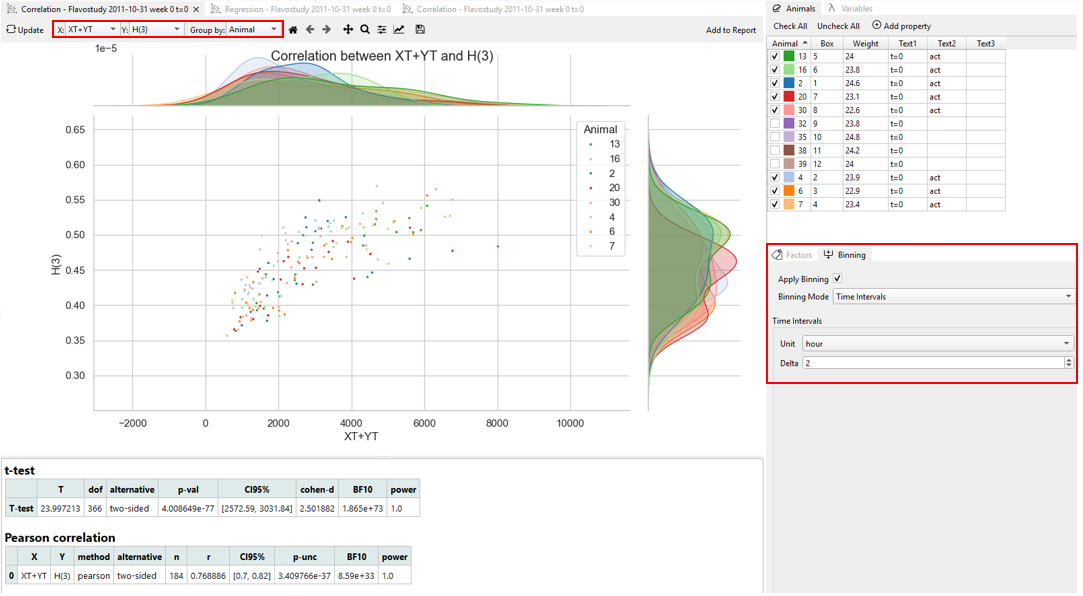Activate the zoom-to-rectangle magnifier tool
The image size is (1083, 596).
coord(365,29)
